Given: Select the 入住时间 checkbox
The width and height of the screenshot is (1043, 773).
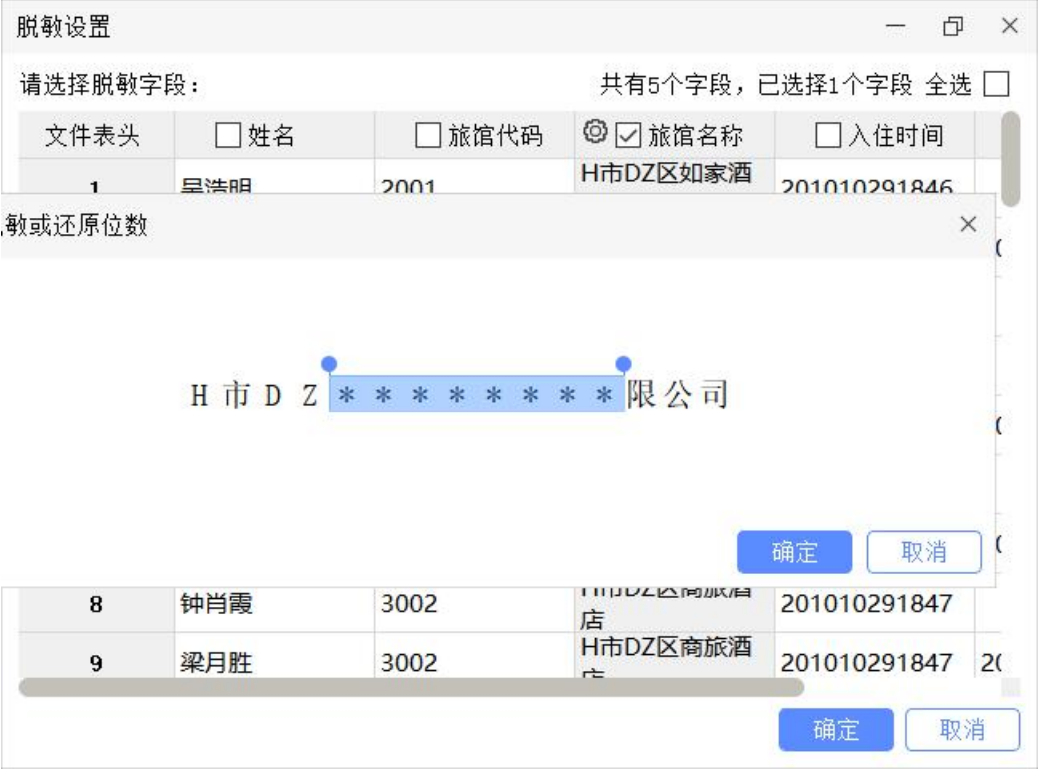Looking at the screenshot, I should [828, 134].
